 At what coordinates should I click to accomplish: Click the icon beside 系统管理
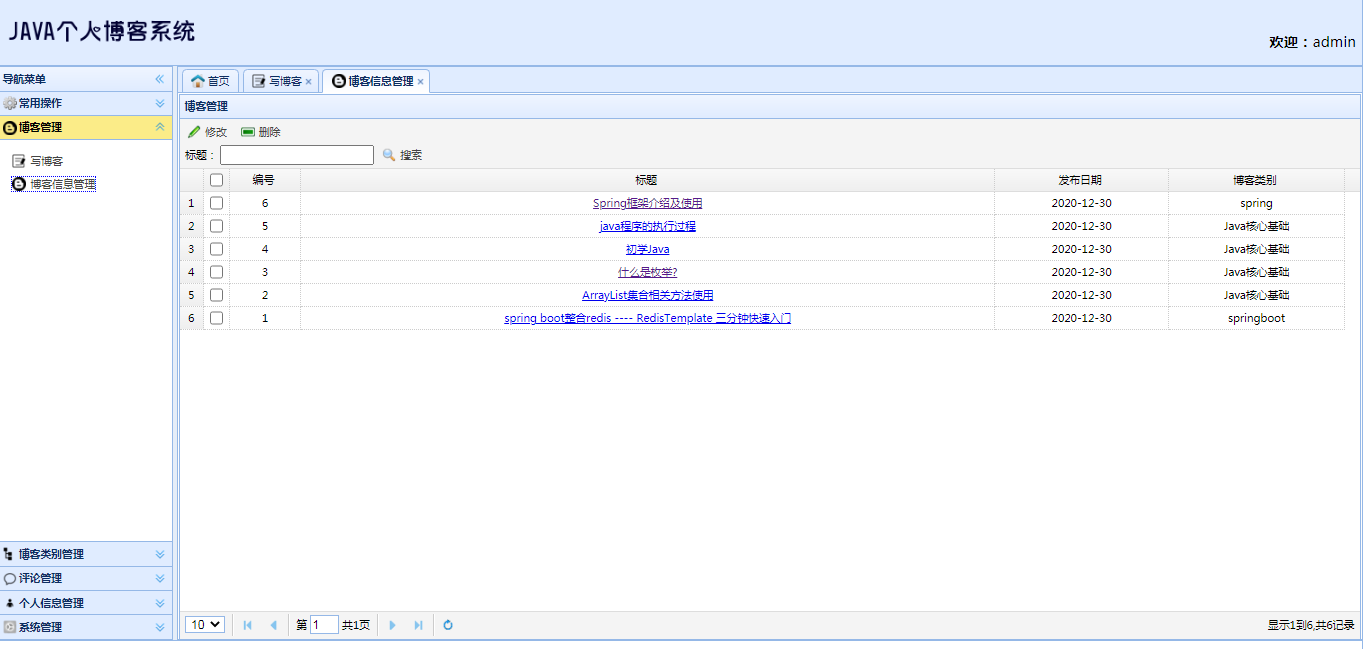coord(9,627)
